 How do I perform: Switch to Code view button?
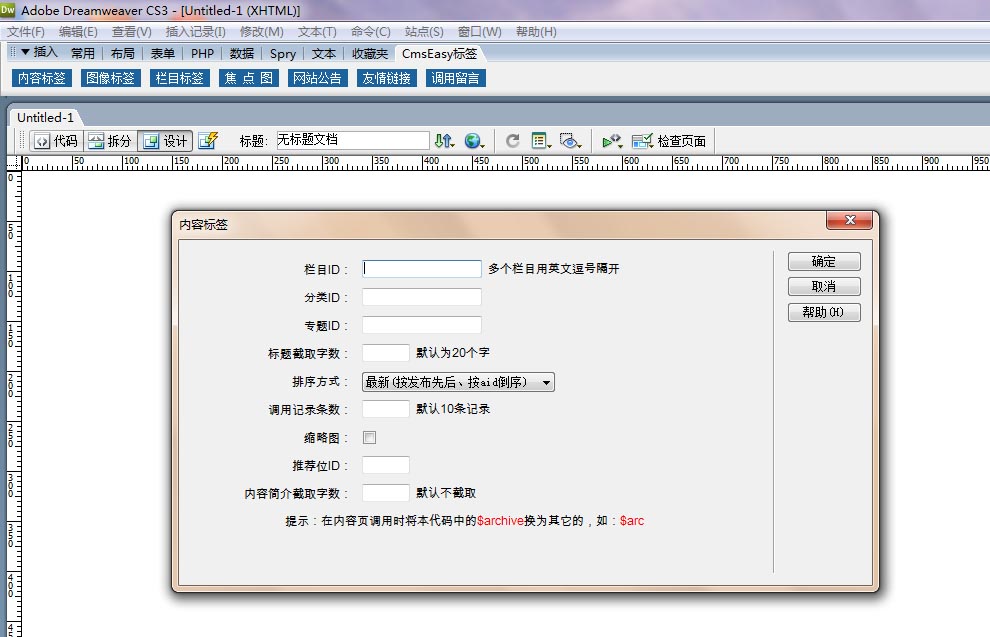(x=55, y=141)
